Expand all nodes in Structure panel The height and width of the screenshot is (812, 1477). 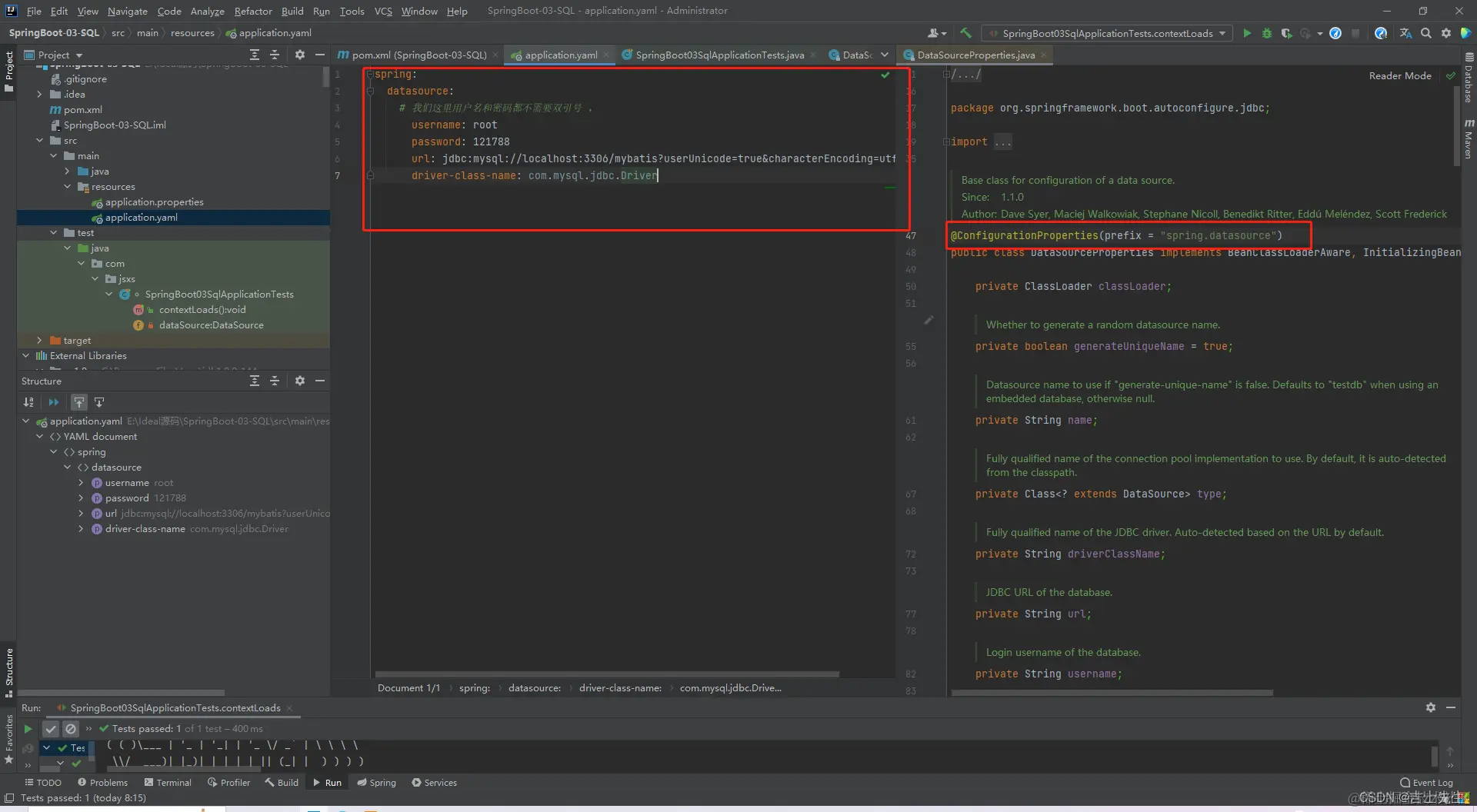(255, 381)
